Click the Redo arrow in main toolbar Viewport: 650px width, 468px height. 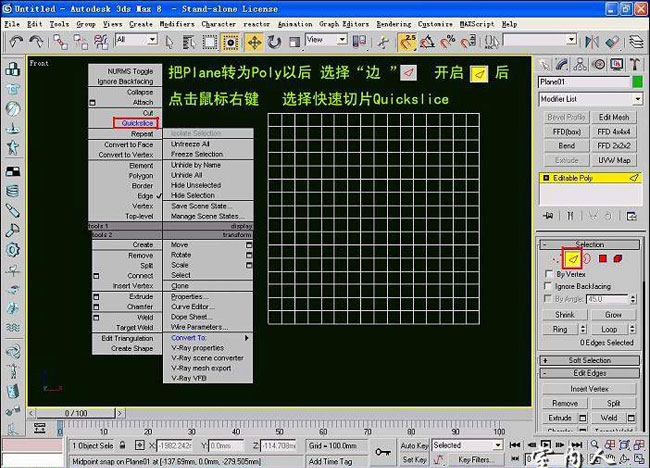36,42
